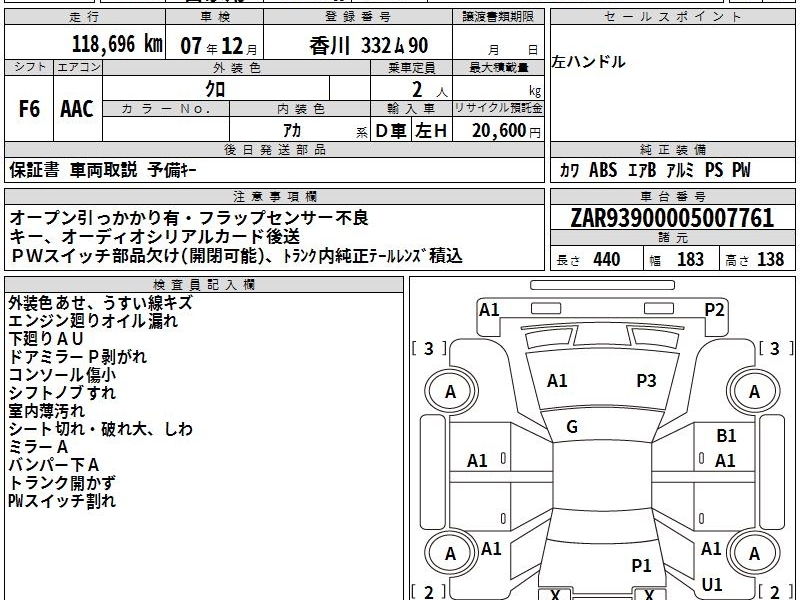Screen dimensions: 800x600
Task: Click the PS equipment entry
Action: tap(714, 170)
